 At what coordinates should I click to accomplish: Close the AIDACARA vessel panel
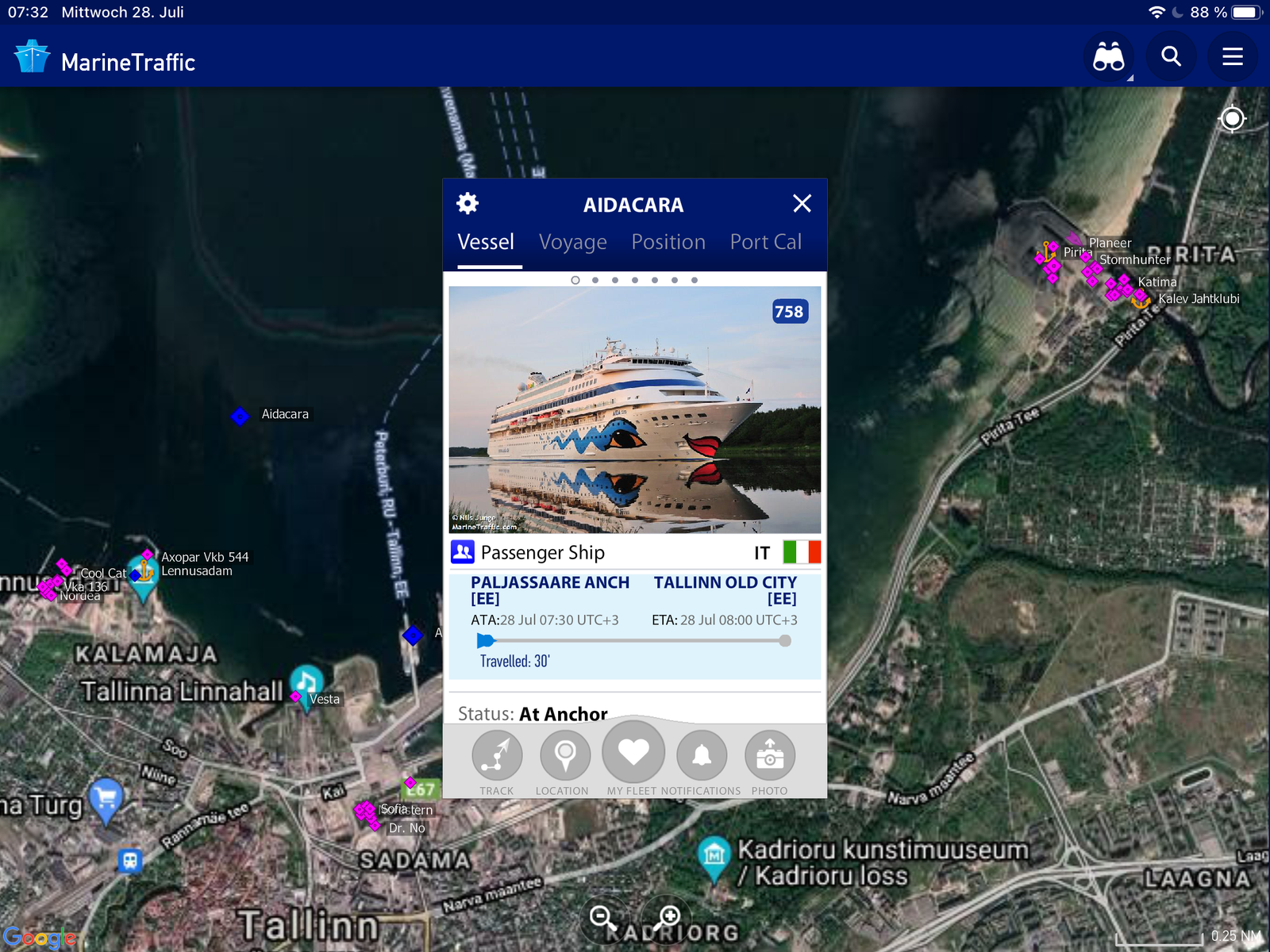[802, 204]
